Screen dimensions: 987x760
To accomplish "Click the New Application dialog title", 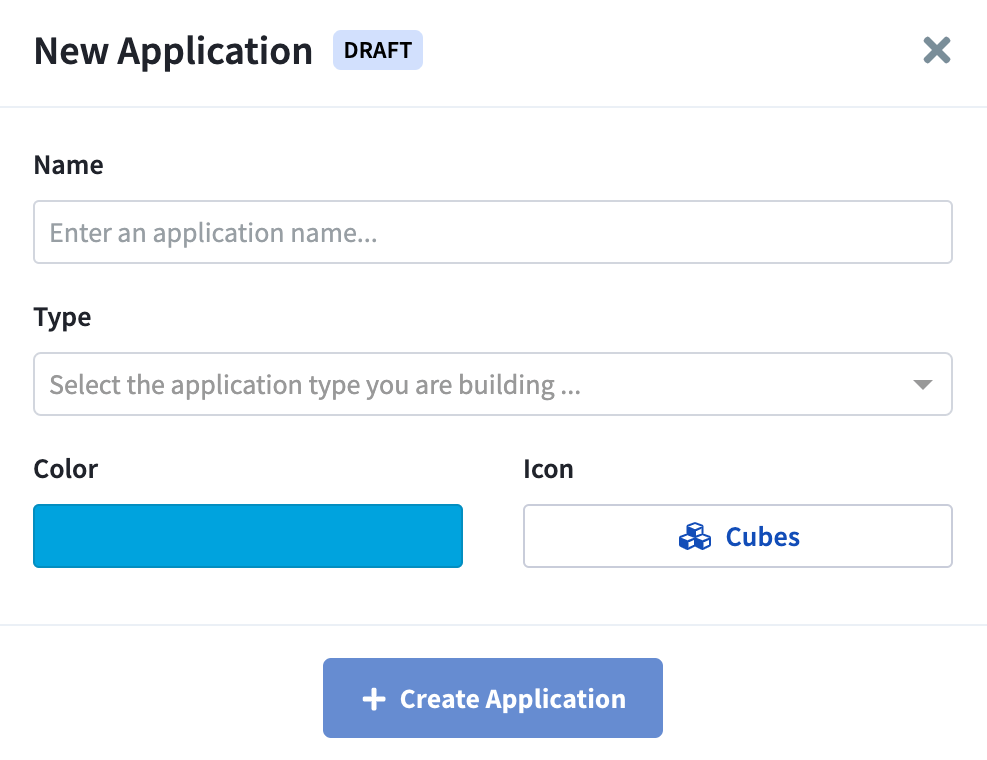I will pos(173,51).
